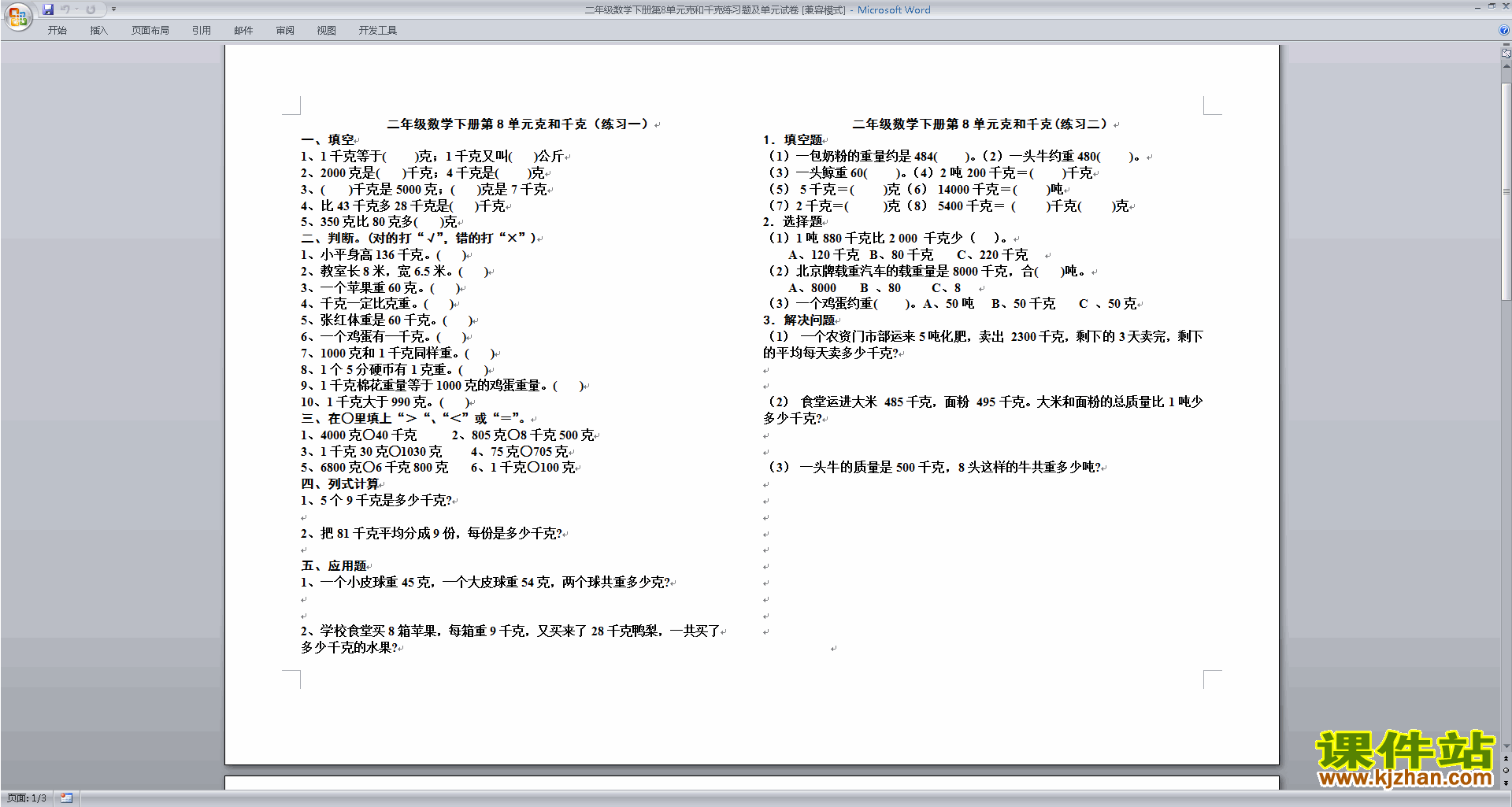Viewport: 1512px width, 807px height.
Task: Go to next page double-arrow button
Action: pos(1506,783)
